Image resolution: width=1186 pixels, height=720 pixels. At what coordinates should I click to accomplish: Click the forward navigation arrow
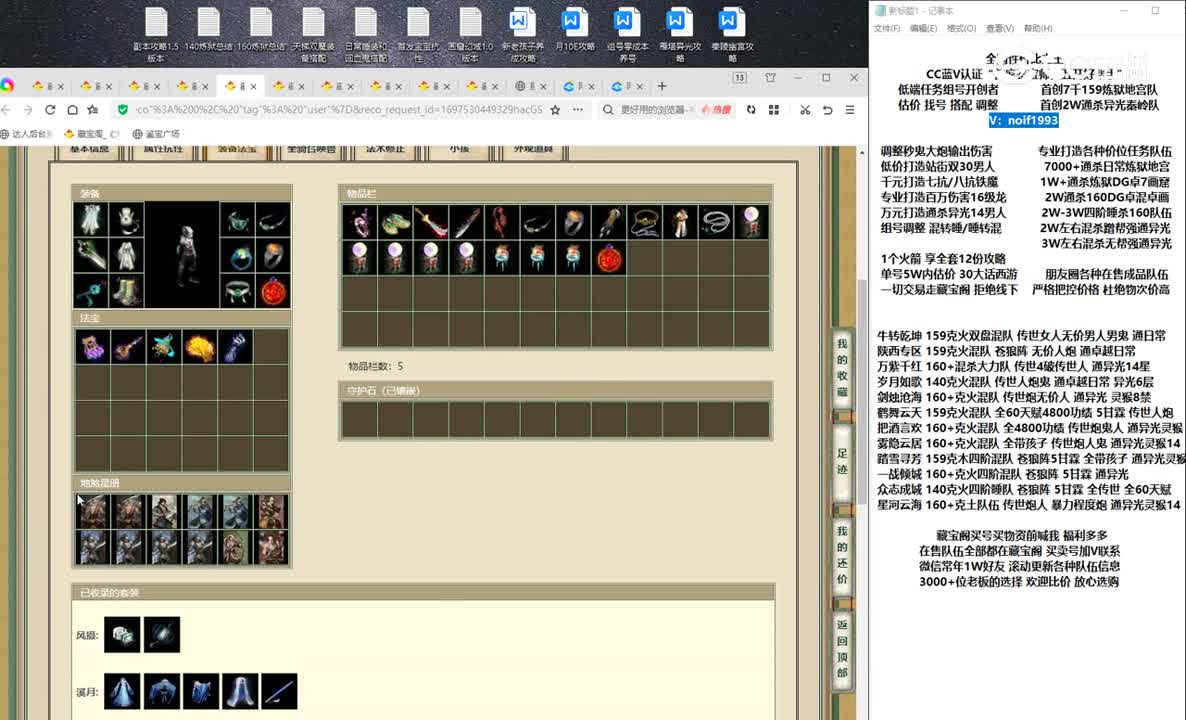(28, 110)
